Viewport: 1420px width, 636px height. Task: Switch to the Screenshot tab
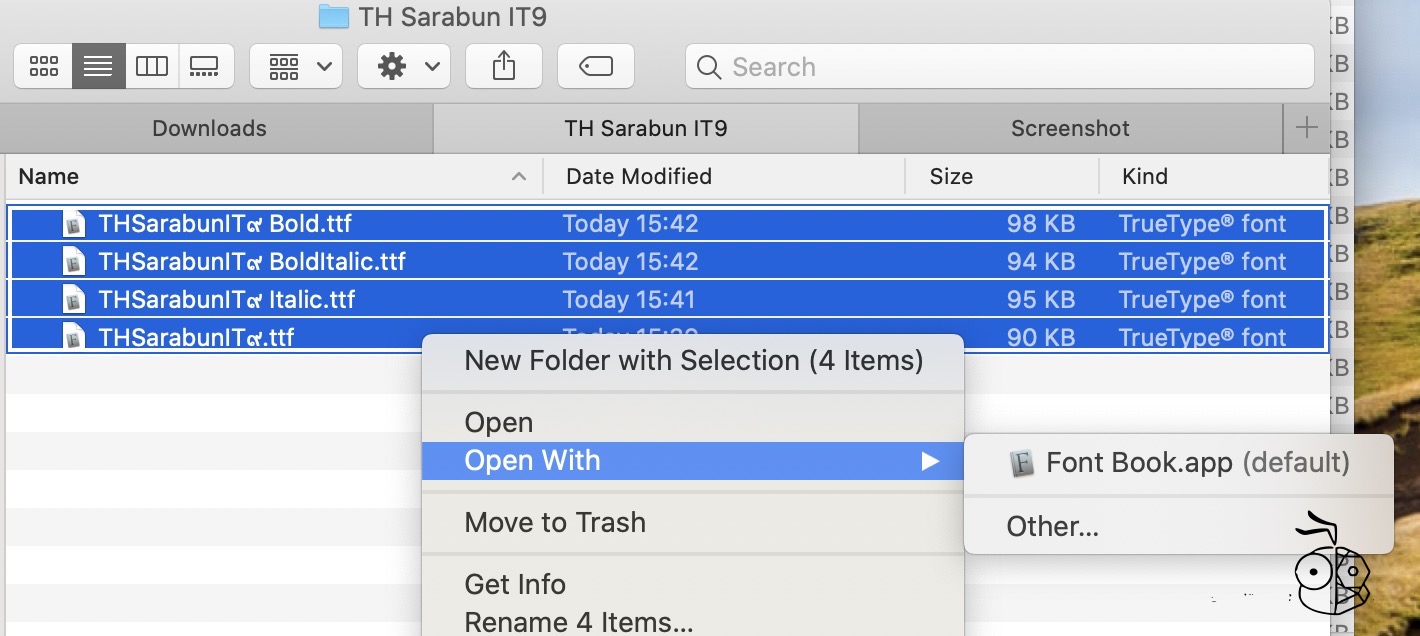tap(1070, 128)
